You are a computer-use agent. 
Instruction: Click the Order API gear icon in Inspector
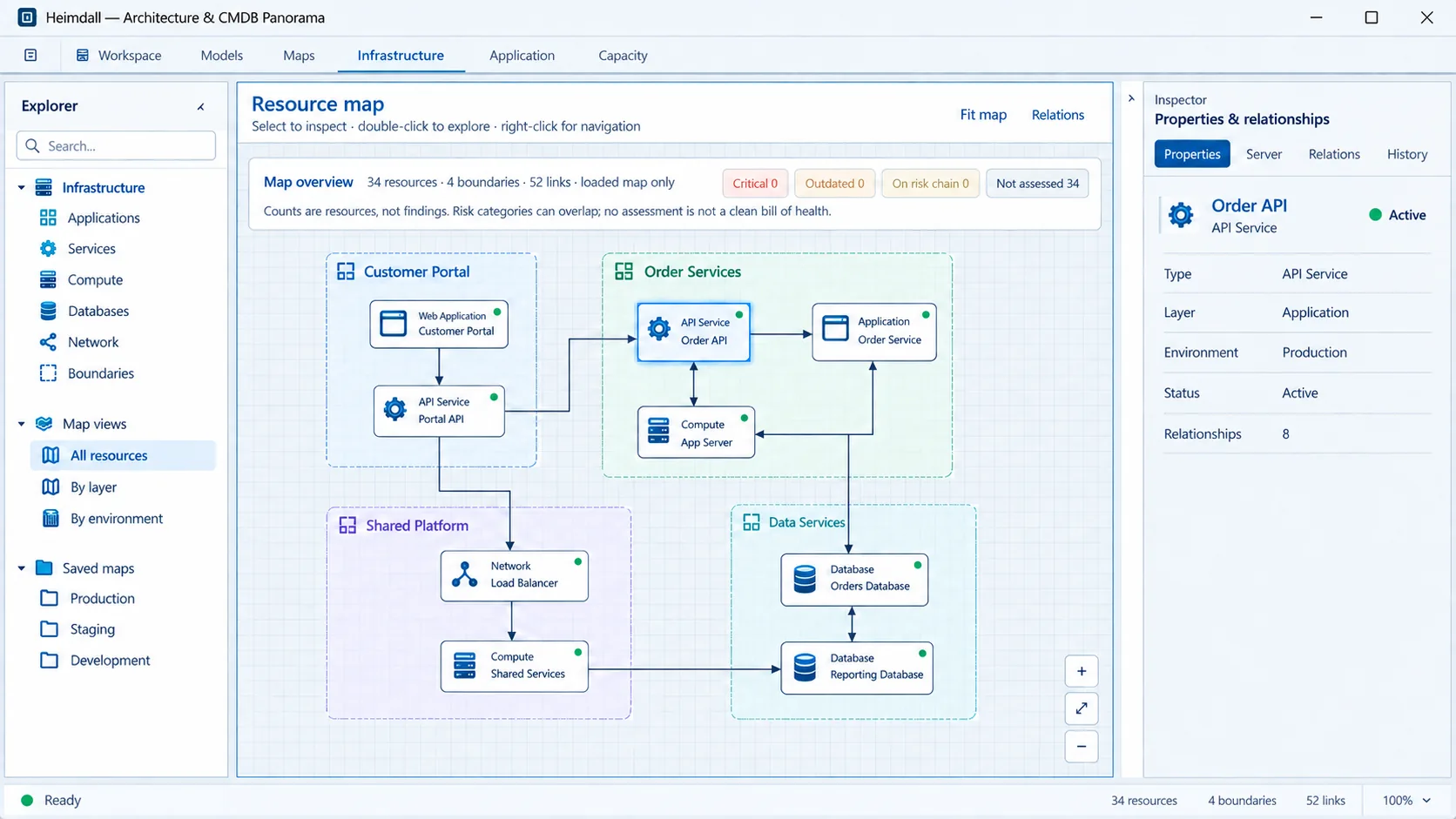1180,215
